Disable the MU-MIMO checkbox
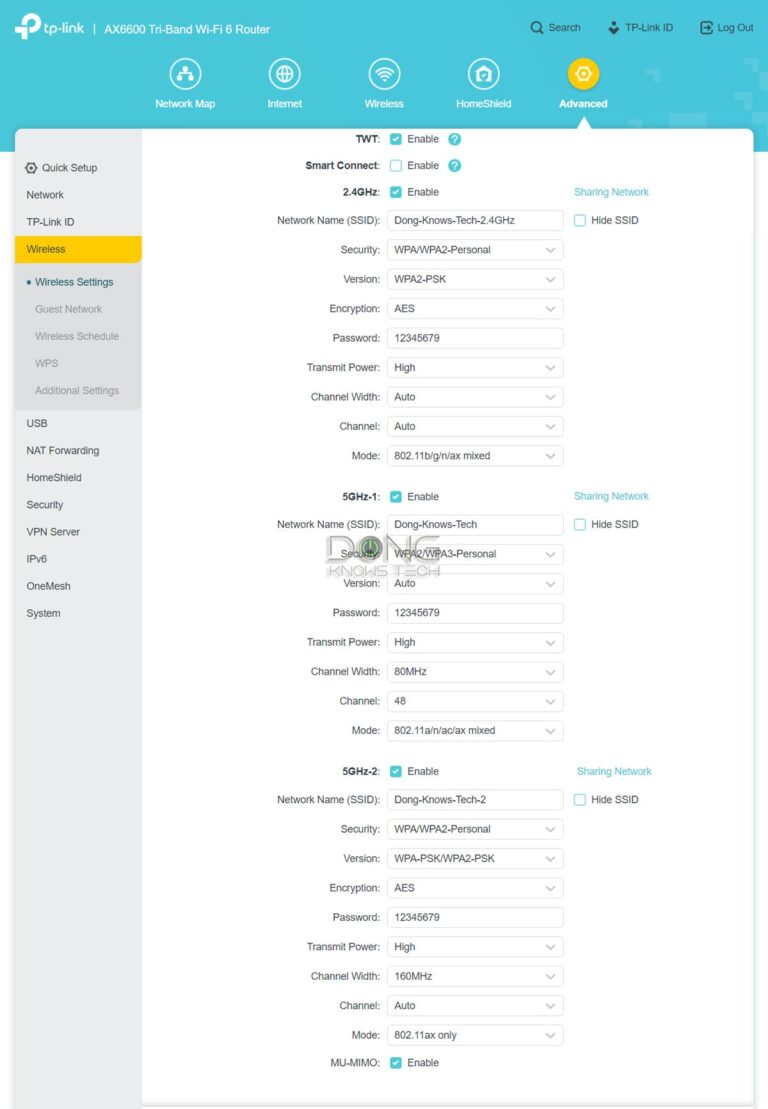768x1109 pixels. pos(396,1063)
